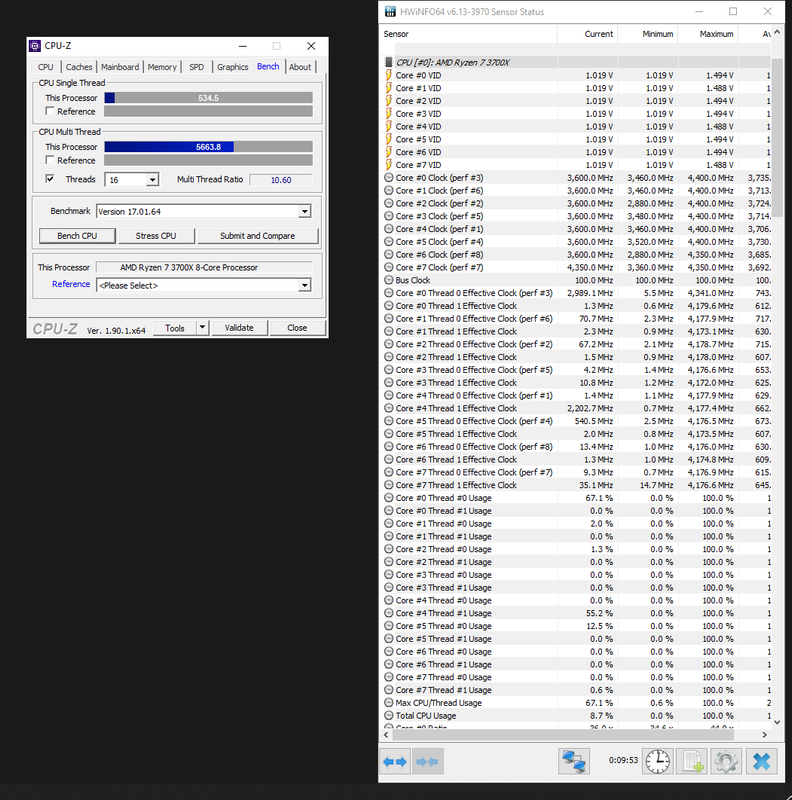The image size is (792, 800).
Task: Click scroll-down arrow in HWiNFO list
Action: tap(777, 721)
